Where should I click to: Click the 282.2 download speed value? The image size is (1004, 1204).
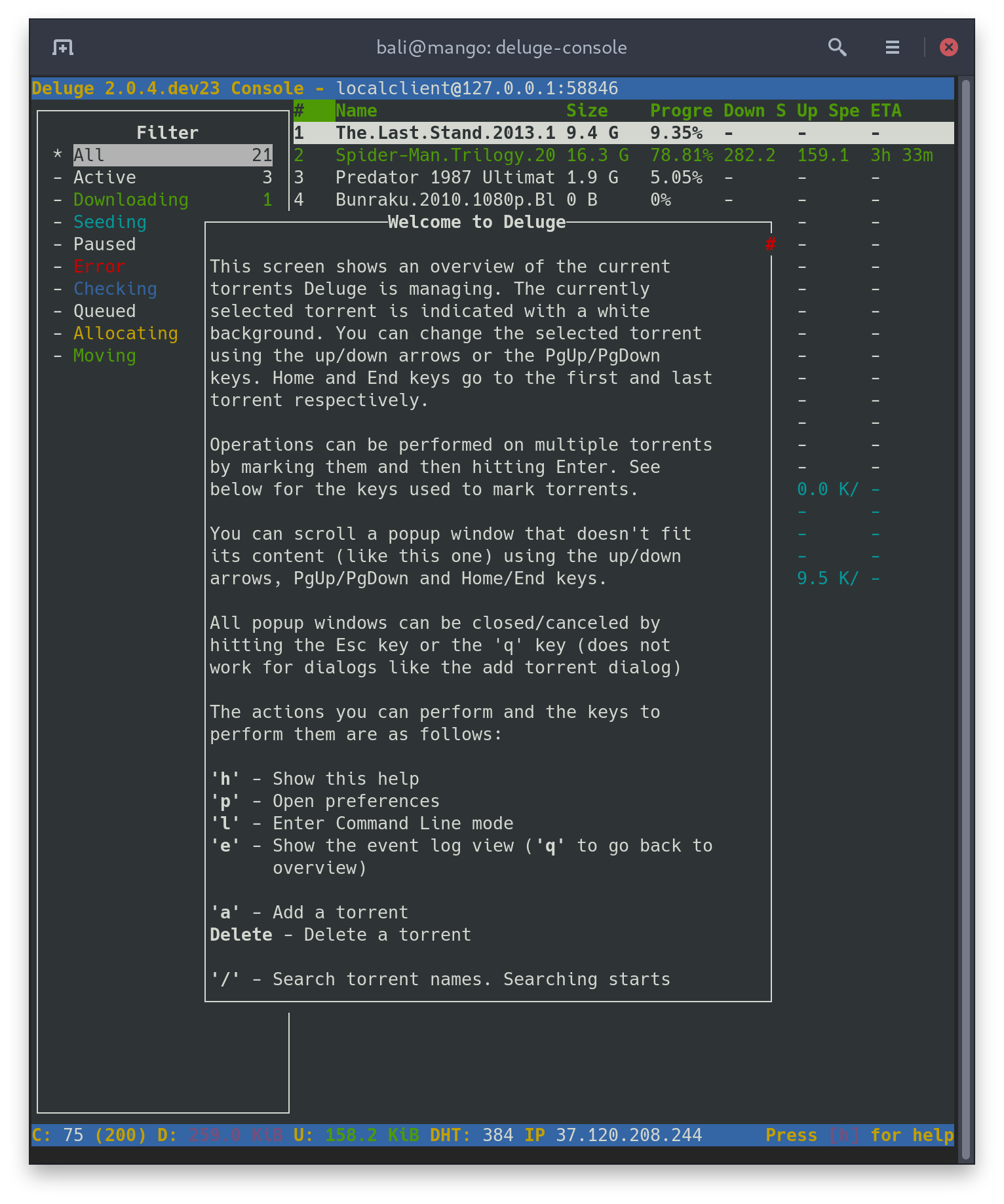point(749,155)
